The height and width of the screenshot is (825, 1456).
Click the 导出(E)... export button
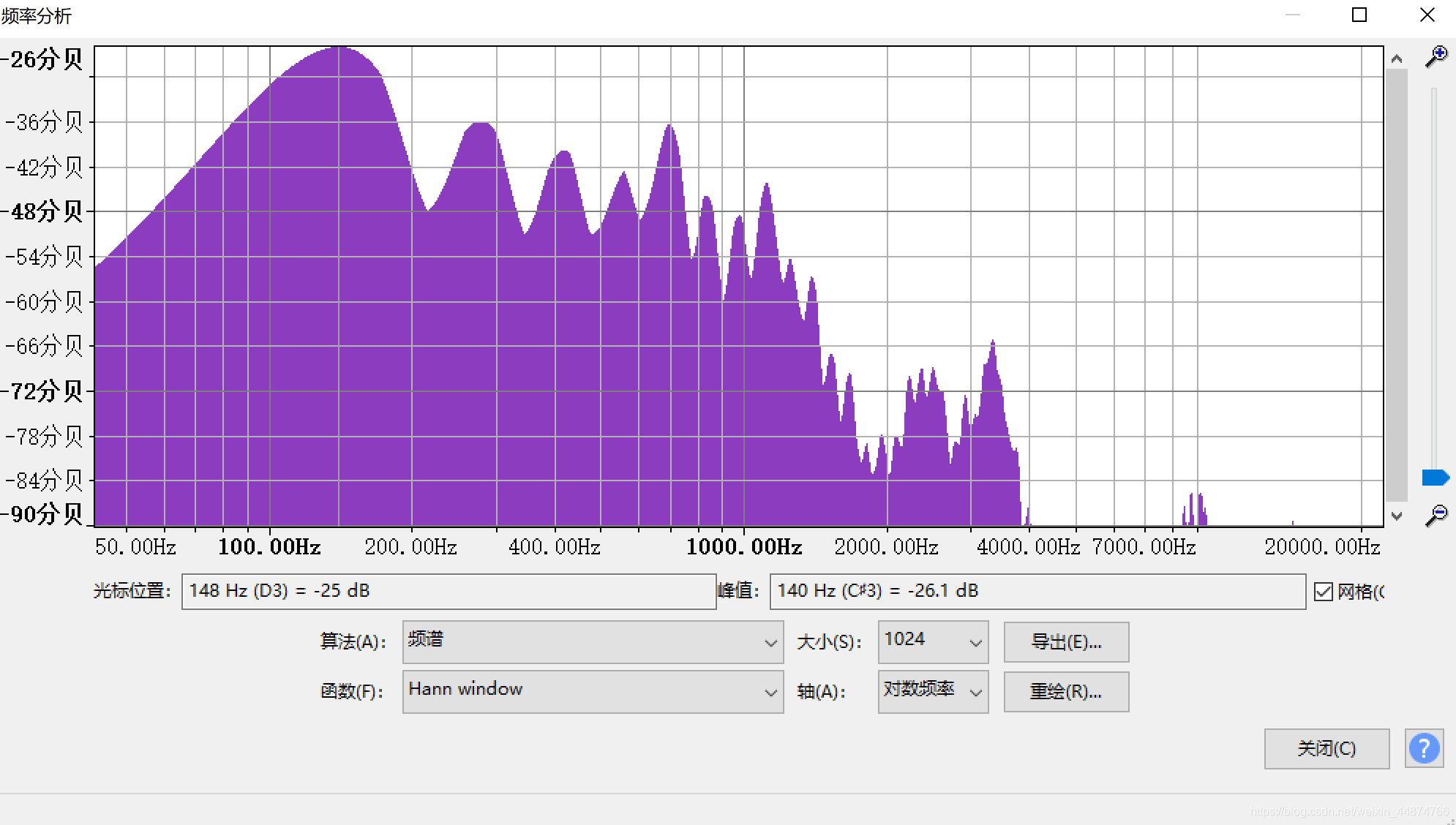1066,642
